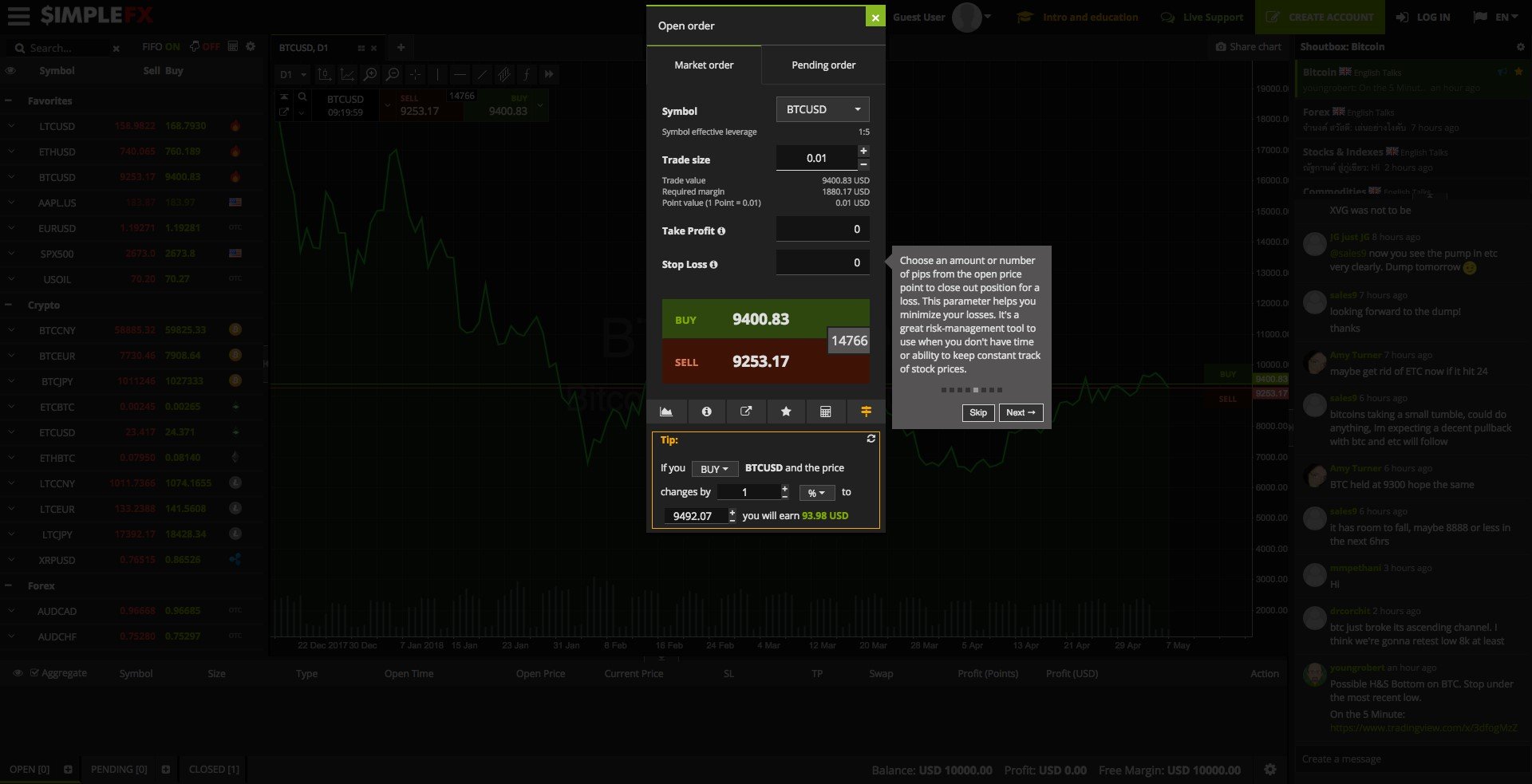Open Live Support link
The height and width of the screenshot is (784, 1532).
point(1202,17)
